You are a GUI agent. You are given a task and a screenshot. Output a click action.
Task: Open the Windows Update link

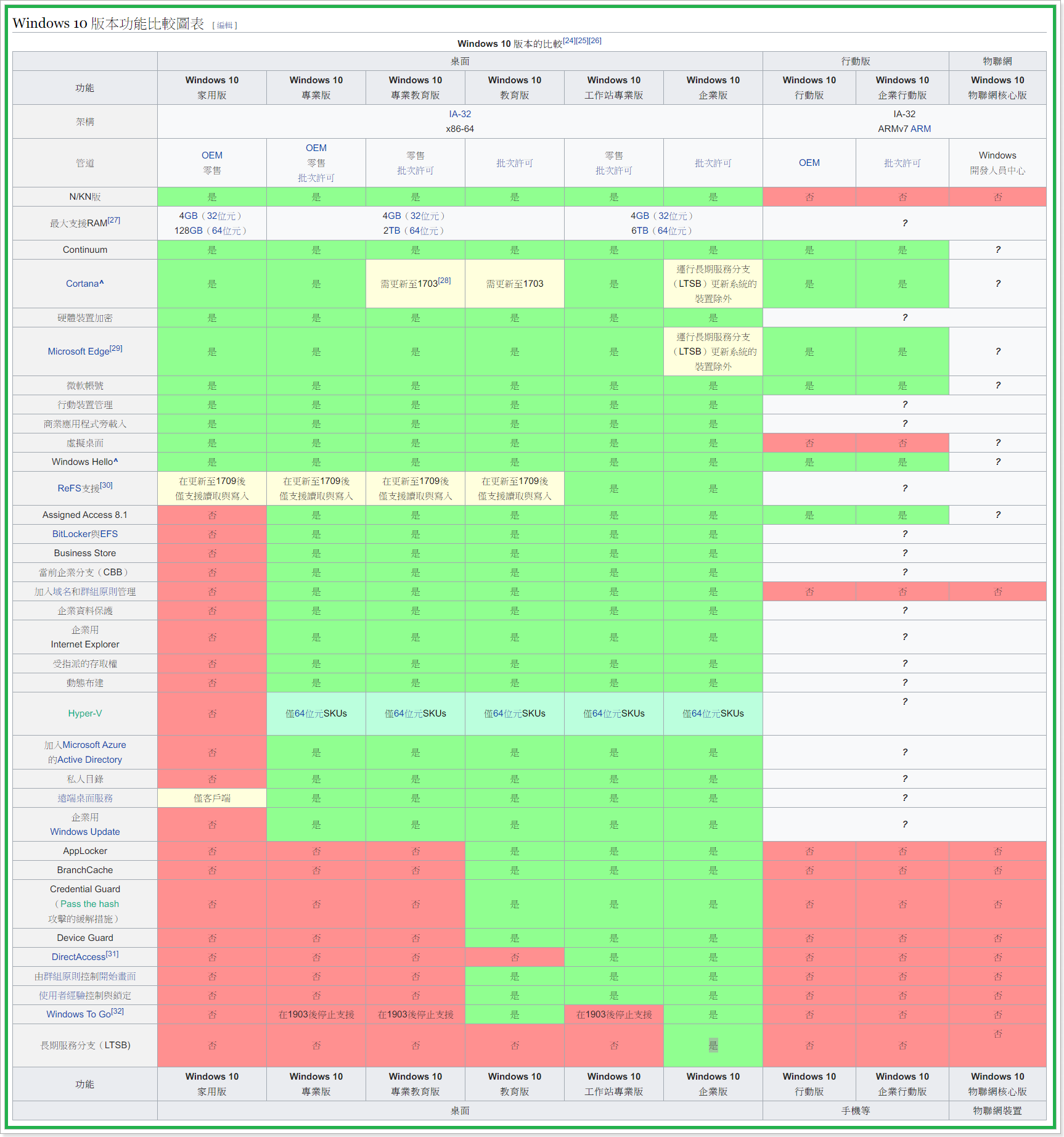(85, 832)
